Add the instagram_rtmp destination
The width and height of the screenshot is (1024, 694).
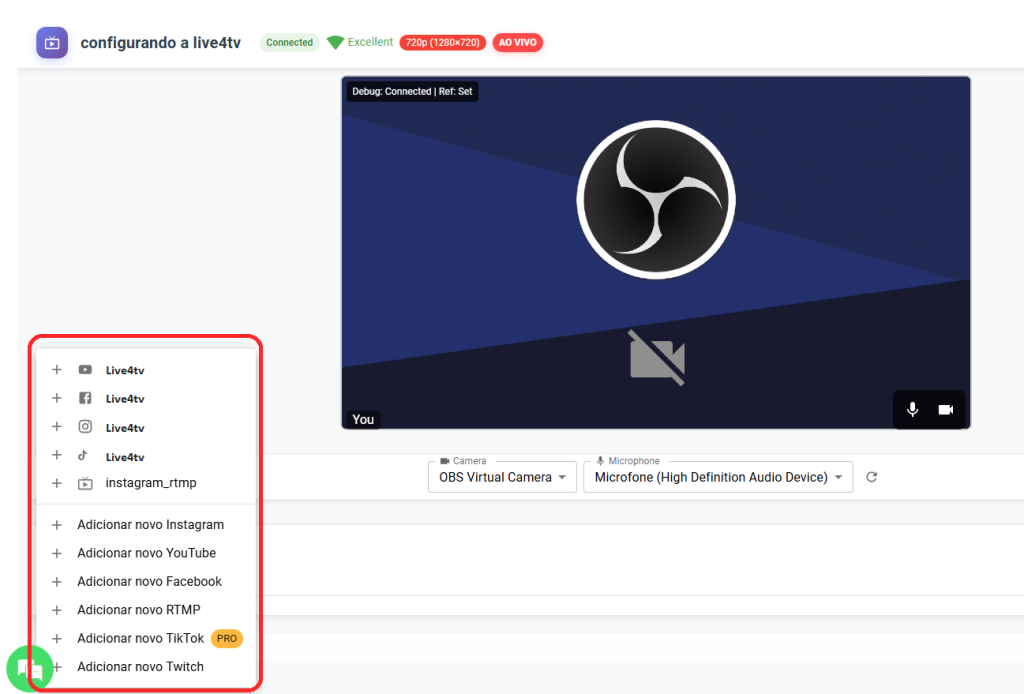point(146,483)
